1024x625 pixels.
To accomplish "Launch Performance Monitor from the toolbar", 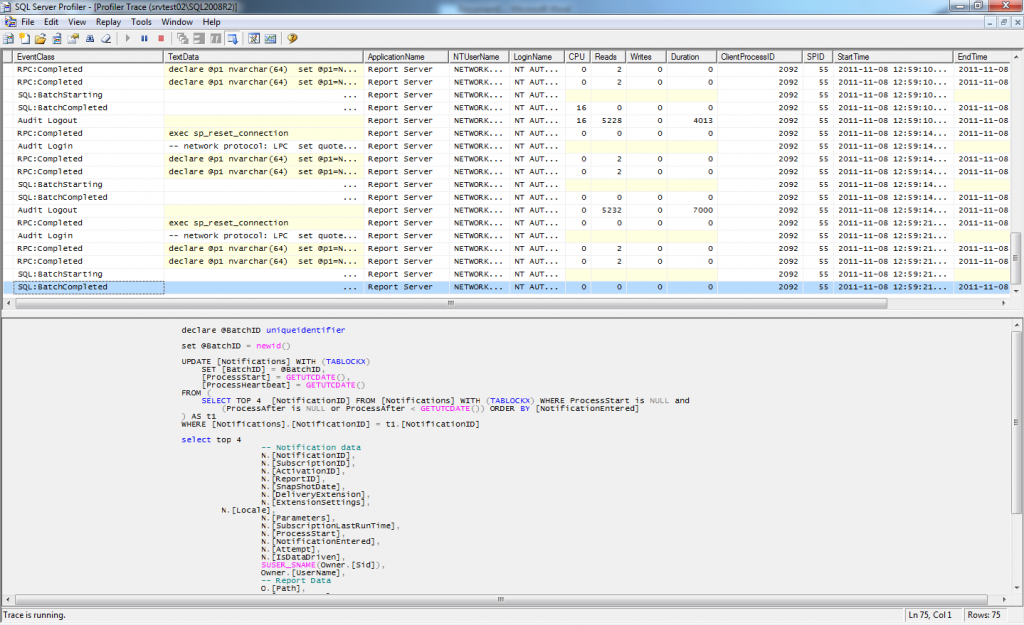I will point(270,38).
